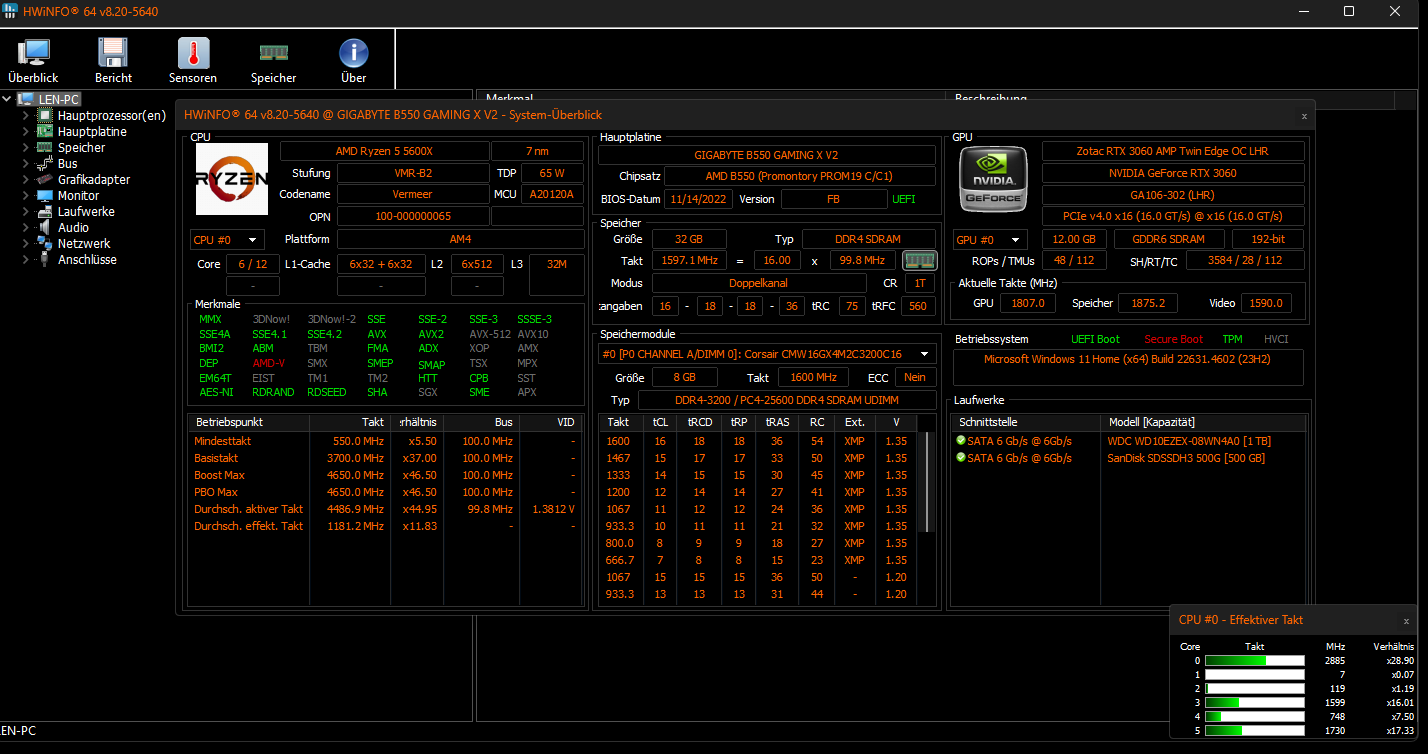Open the memory module selector dropdown

(767, 354)
